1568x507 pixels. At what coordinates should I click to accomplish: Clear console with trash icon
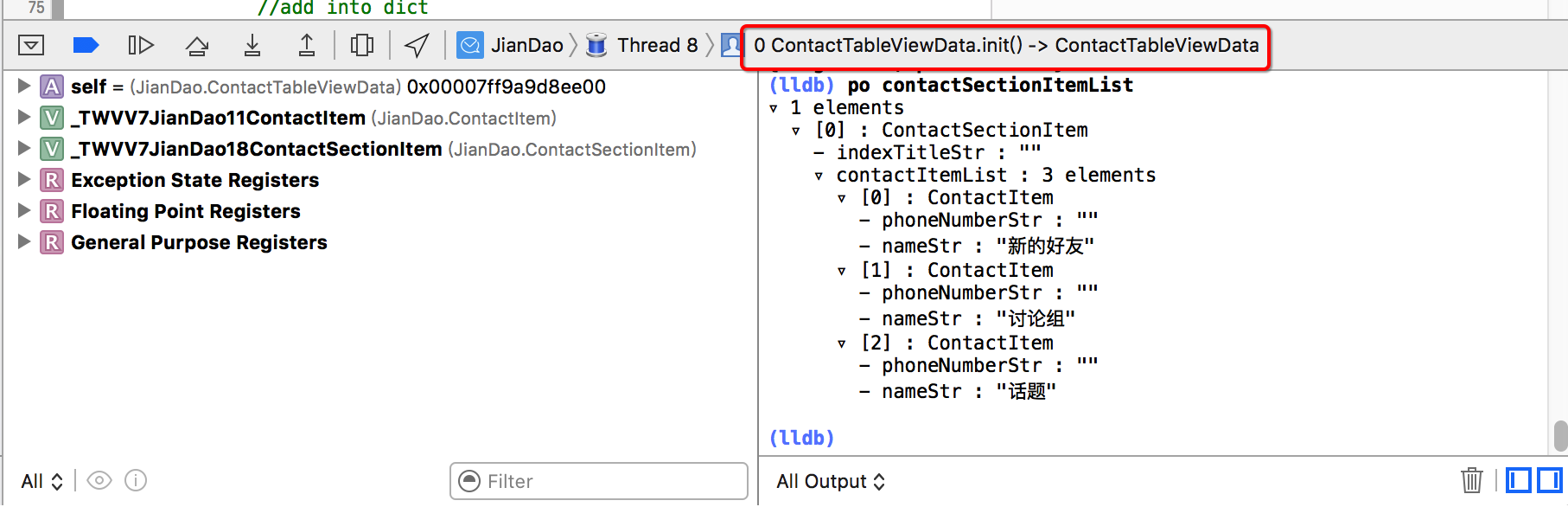1471,479
